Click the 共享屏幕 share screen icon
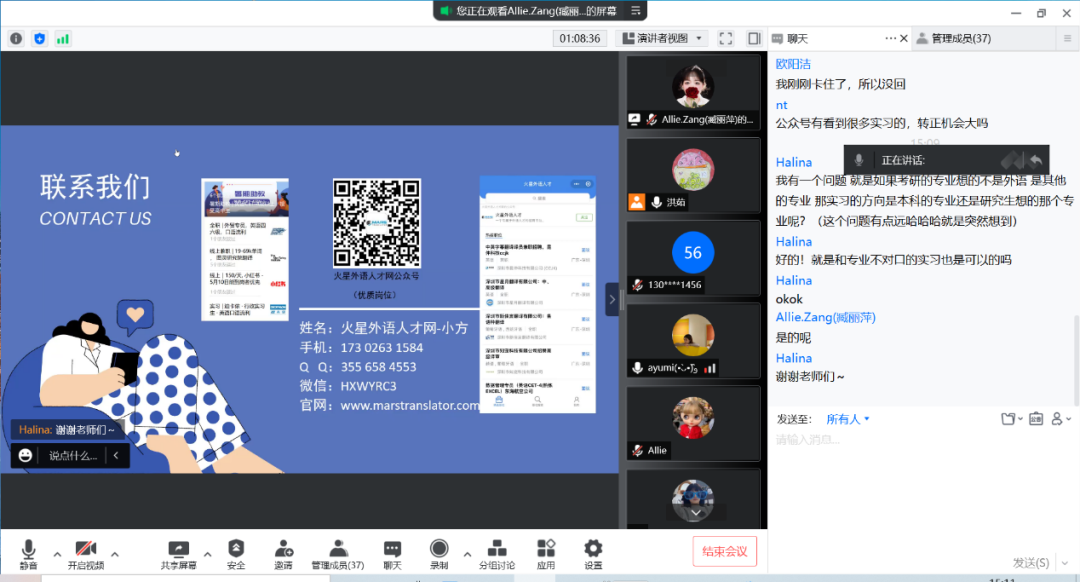Viewport: 1080px width, 582px height. (178, 549)
